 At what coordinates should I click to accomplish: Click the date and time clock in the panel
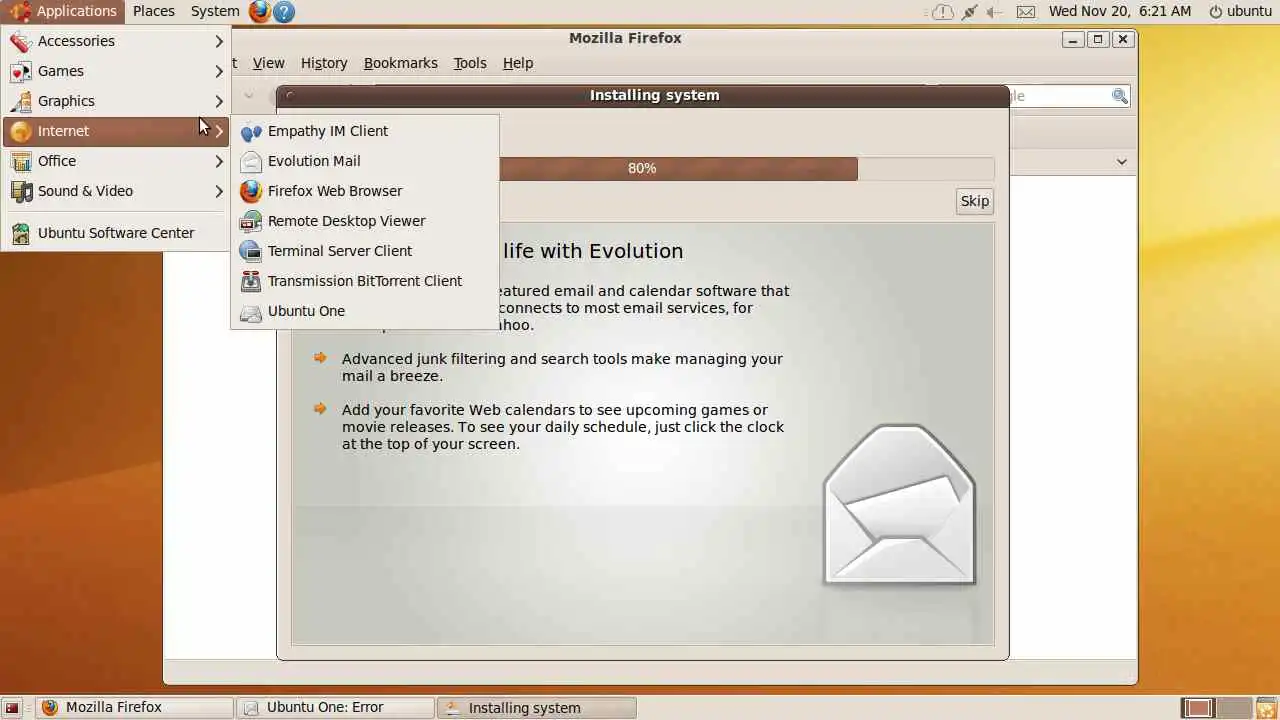(1120, 11)
